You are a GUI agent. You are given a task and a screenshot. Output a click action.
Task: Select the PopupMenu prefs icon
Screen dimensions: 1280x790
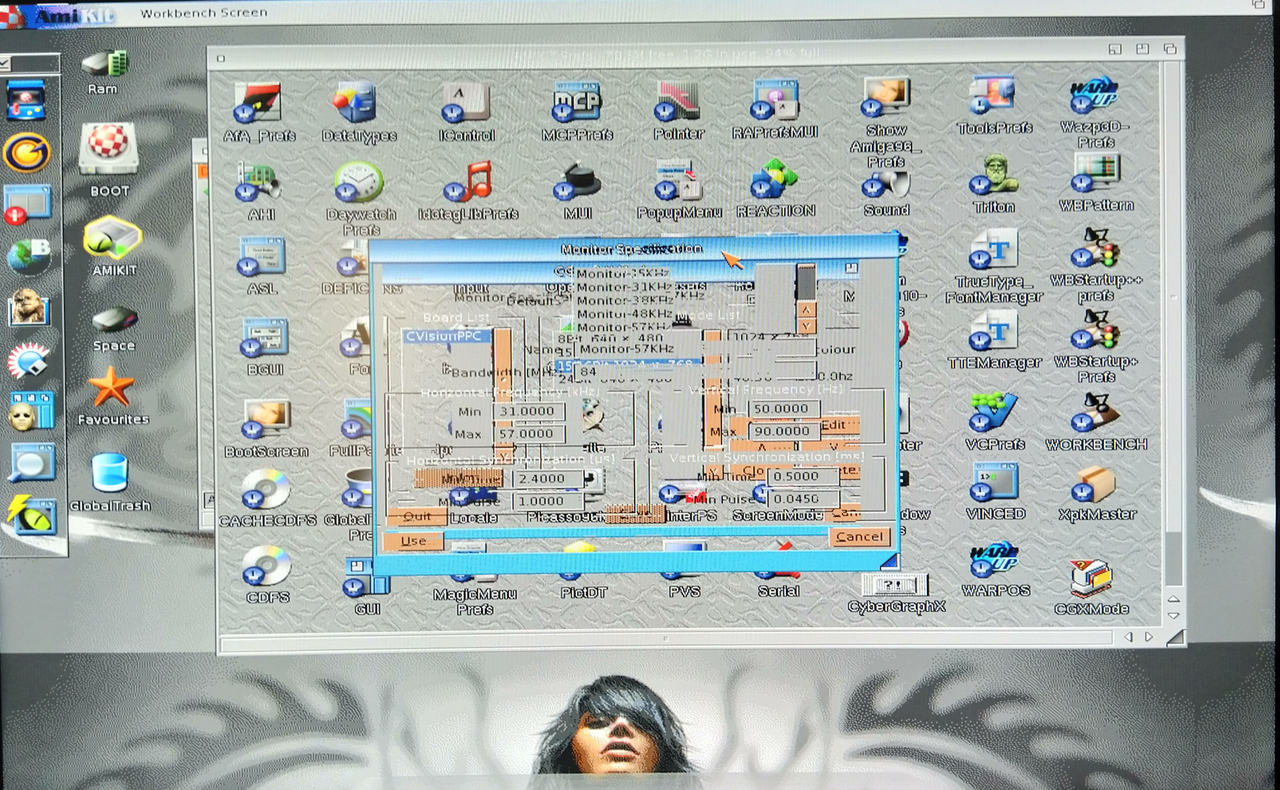click(x=678, y=181)
